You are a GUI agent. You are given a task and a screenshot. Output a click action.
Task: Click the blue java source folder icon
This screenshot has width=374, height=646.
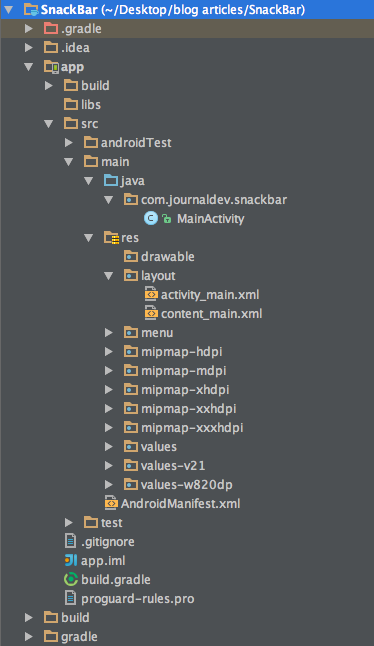[x=111, y=180]
